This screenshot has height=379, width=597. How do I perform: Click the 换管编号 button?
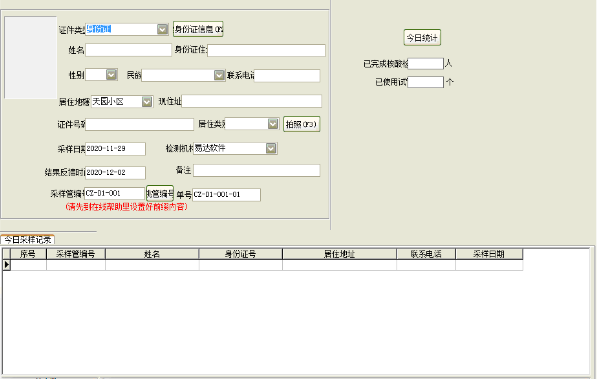160,194
